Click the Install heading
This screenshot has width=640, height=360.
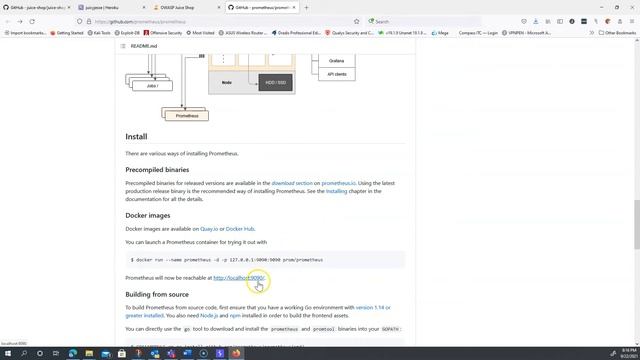[136, 137]
